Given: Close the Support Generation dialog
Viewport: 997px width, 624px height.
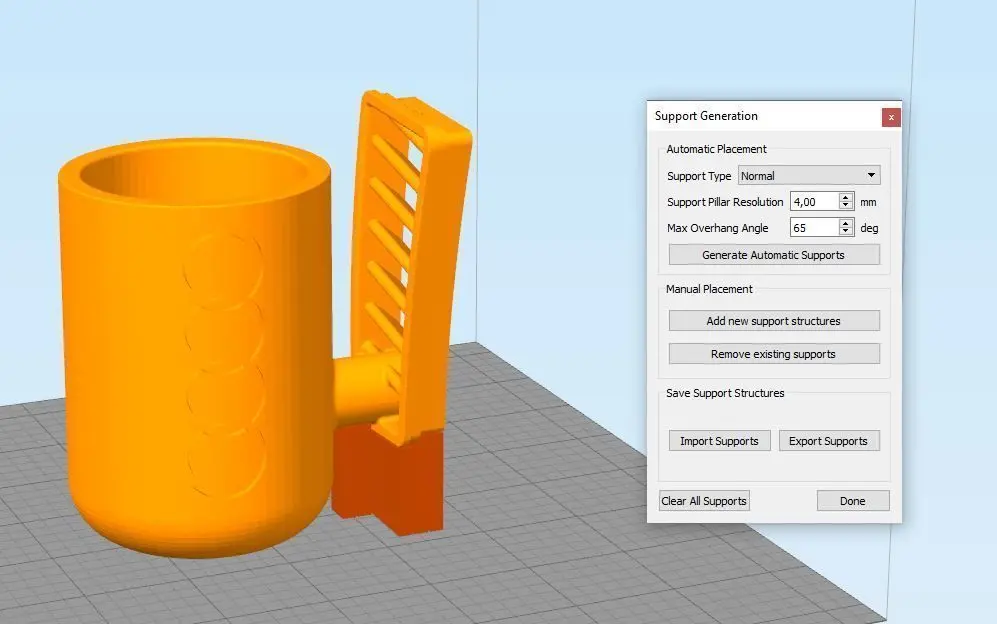Looking at the screenshot, I should 891,117.
